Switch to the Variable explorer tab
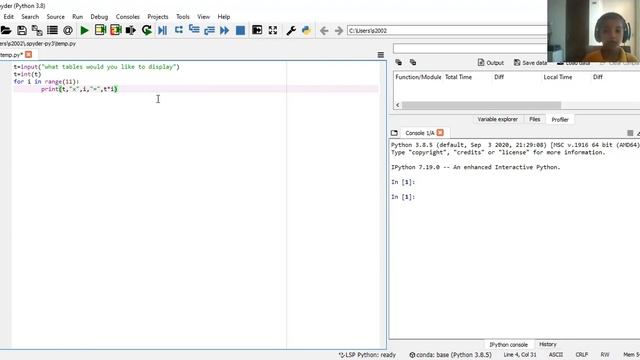 (498, 119)
